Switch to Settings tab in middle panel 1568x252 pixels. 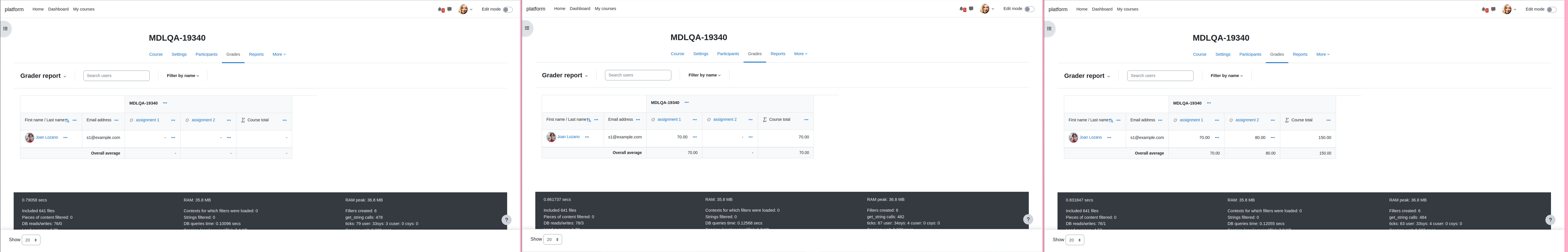701,54
